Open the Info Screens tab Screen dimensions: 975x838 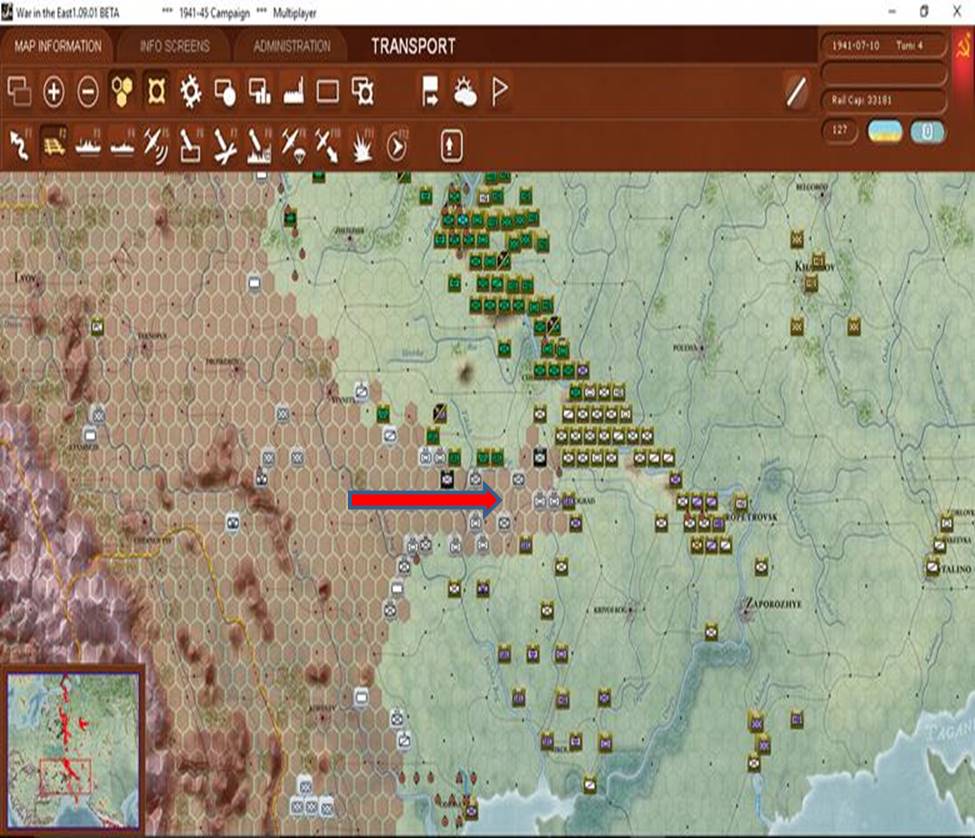pos(174,46)
